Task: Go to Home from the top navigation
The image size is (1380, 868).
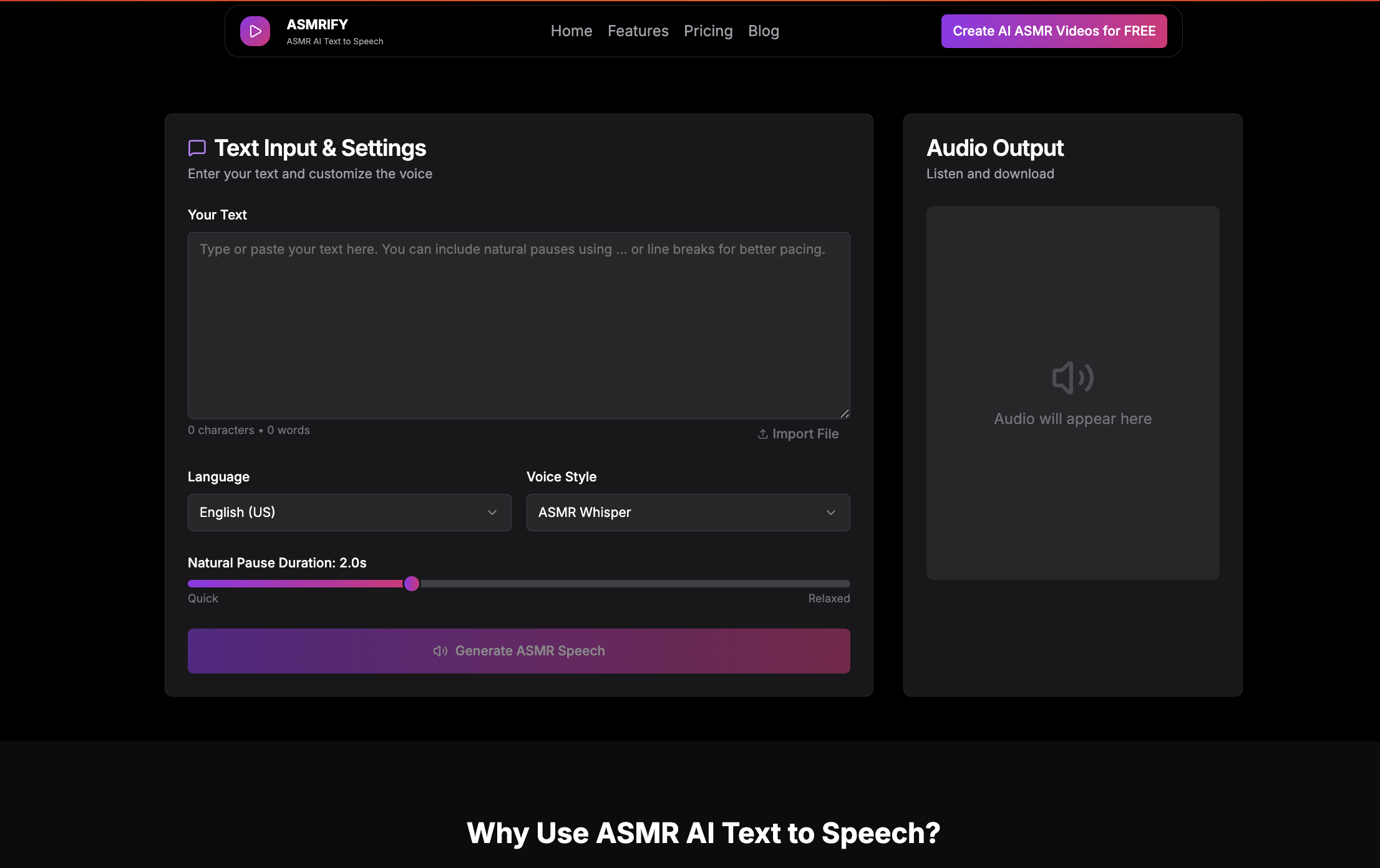Action: pos(571,31)
